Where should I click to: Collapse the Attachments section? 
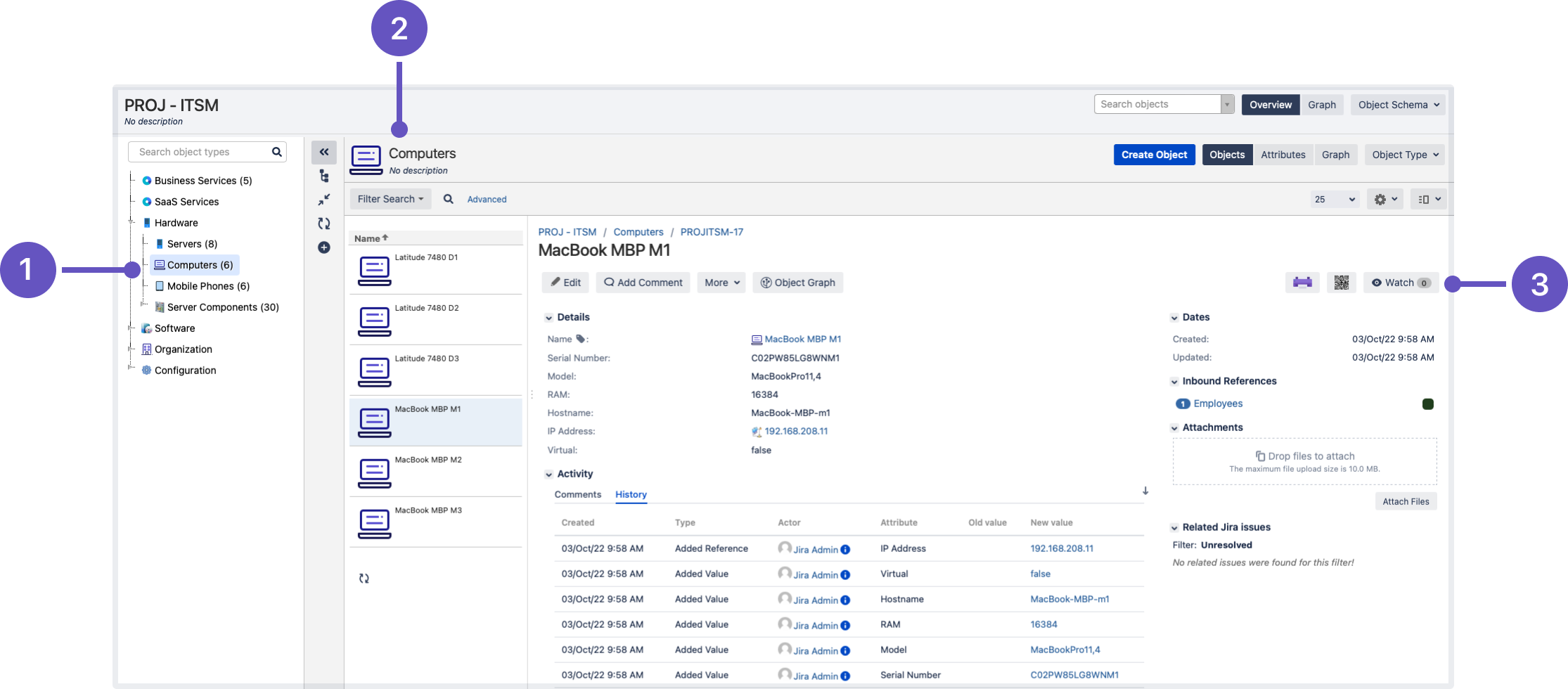tap(1174, 428)
